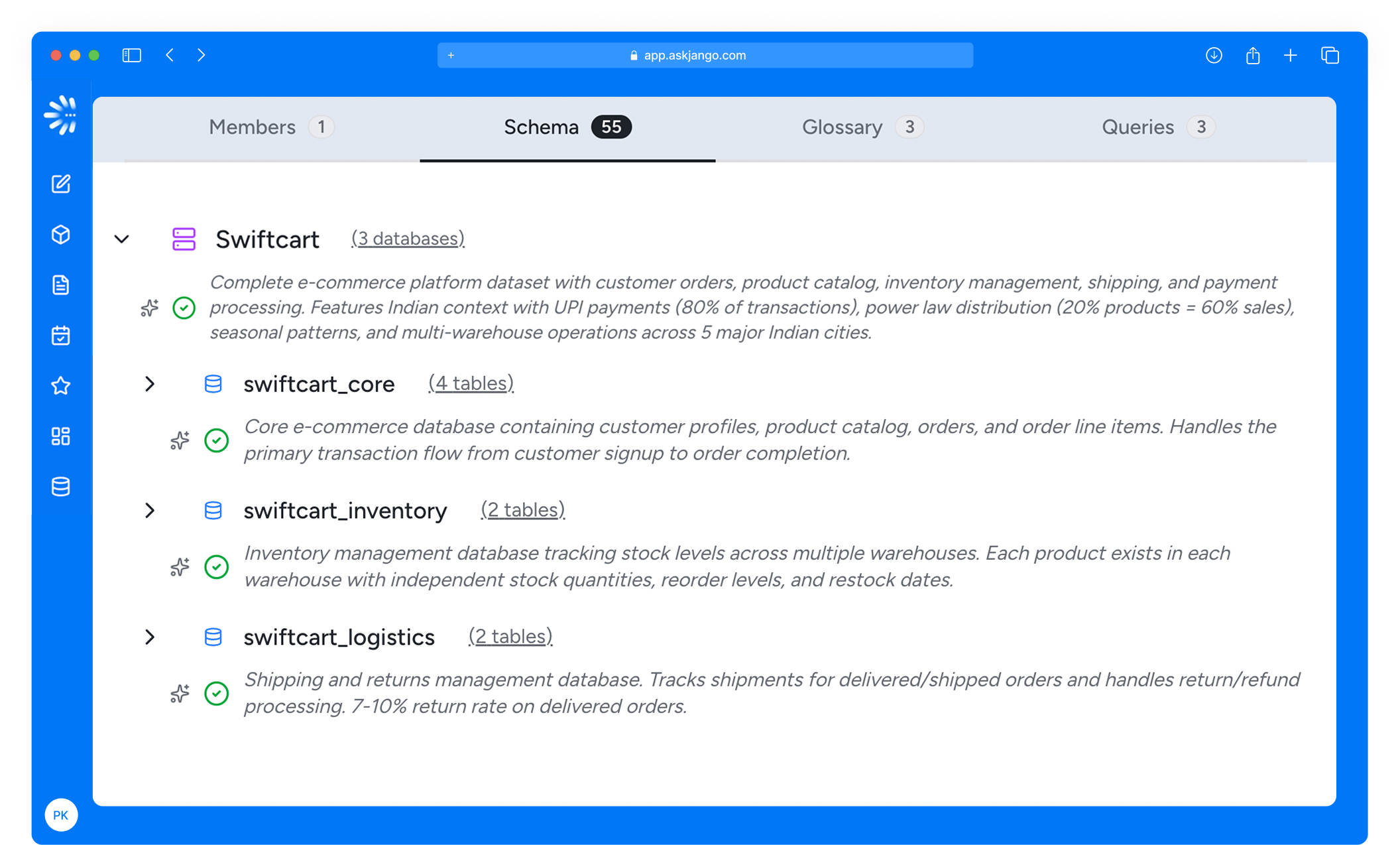Expand the swiftcart_inventory database
The image size is (1400, 845).
pos(150,511)
